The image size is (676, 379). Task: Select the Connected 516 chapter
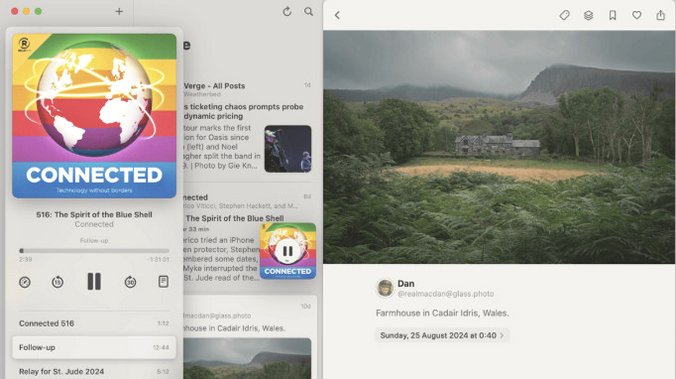point(94,323)
